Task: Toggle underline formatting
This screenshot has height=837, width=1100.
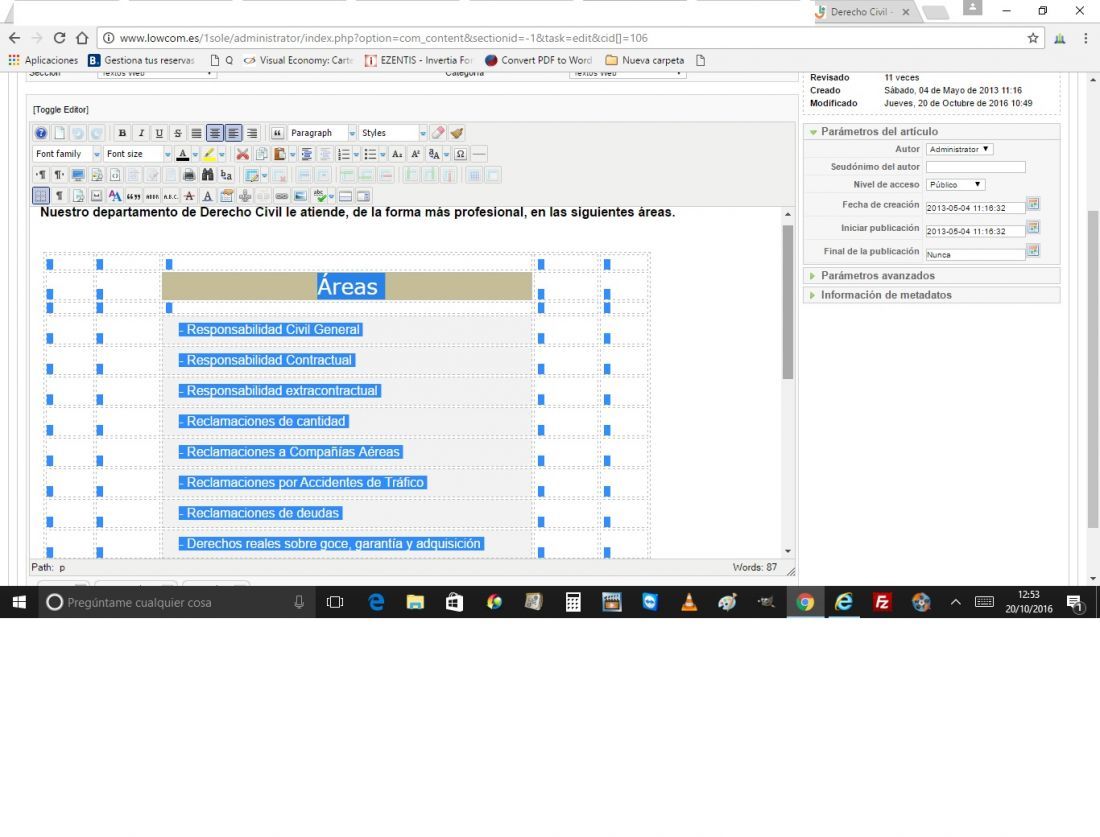Action: click(x=159, y=133)
